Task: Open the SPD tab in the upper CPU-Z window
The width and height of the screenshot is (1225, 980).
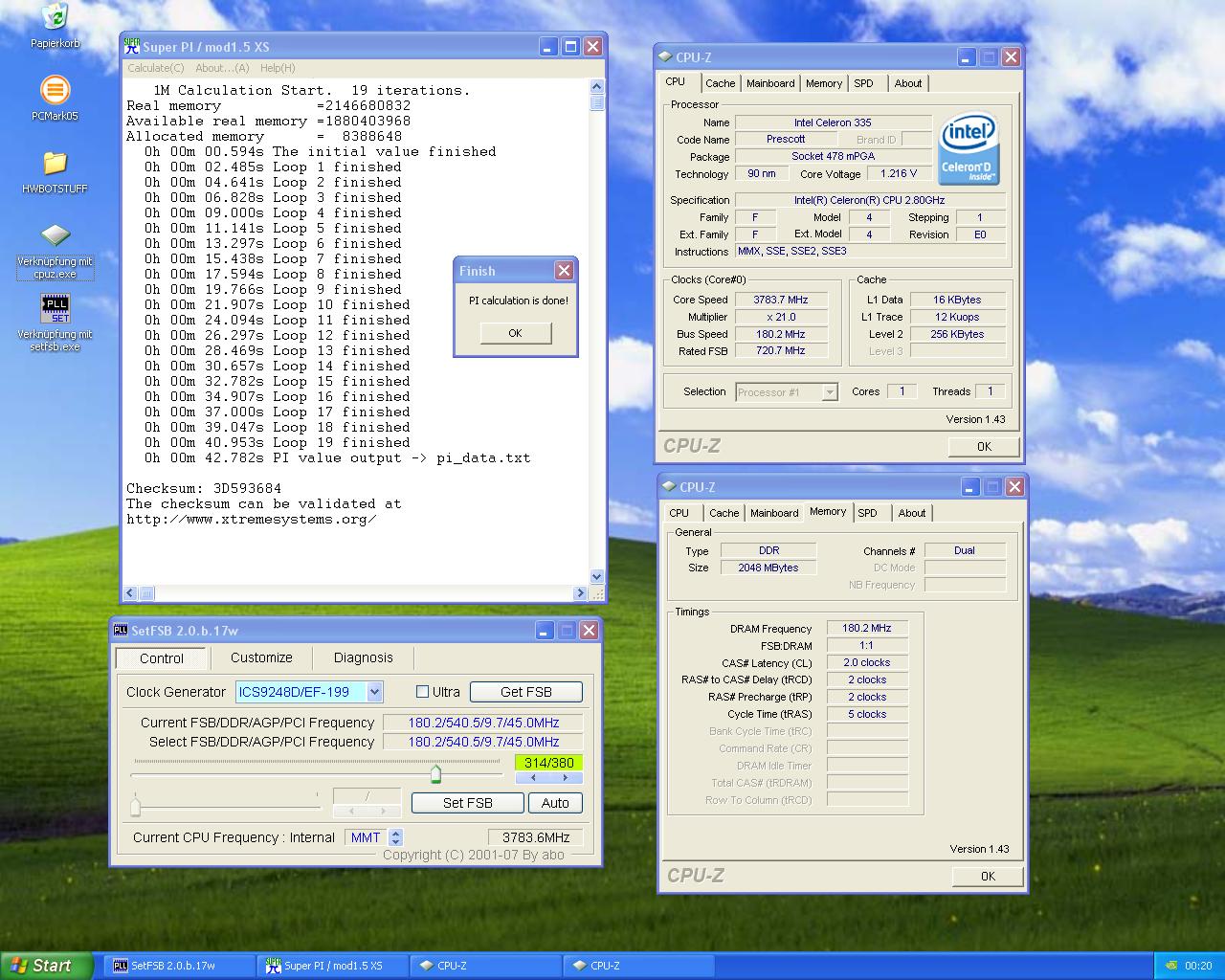Action: point(864,83)
